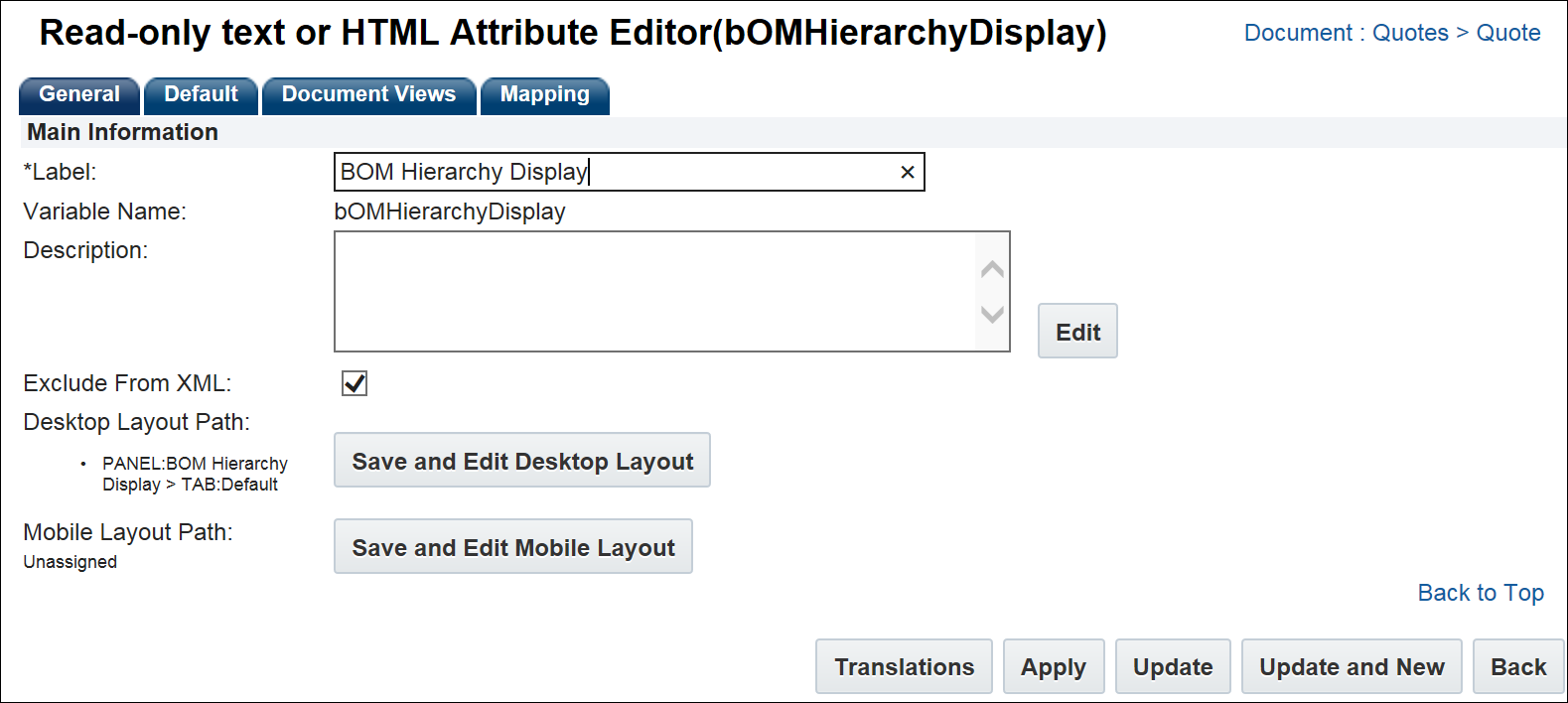
Task: Open the Translations dialog
Action: click(x=904, y=666)
